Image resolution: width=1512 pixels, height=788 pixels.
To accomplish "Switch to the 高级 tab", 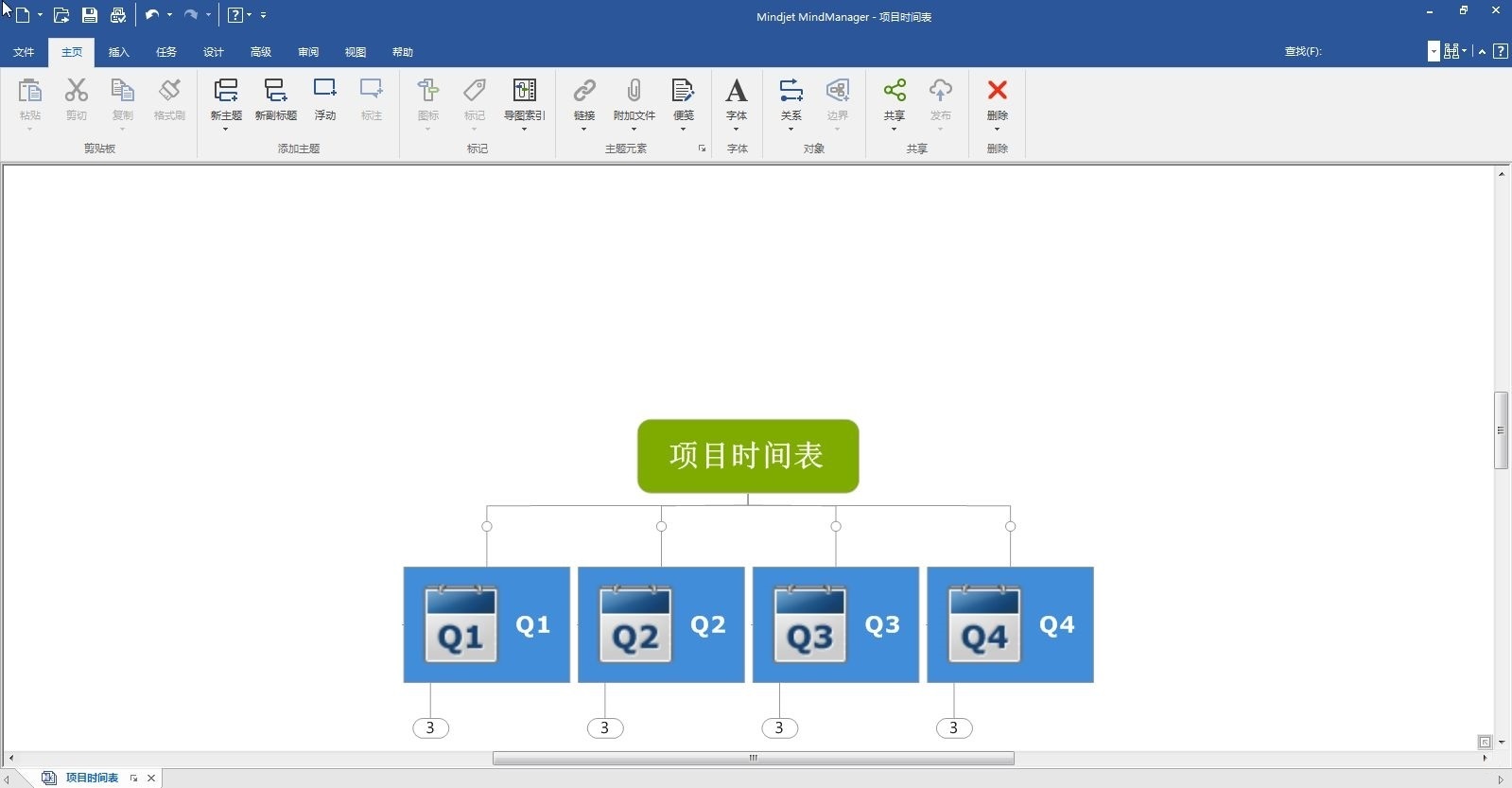I will click(261, 52).
